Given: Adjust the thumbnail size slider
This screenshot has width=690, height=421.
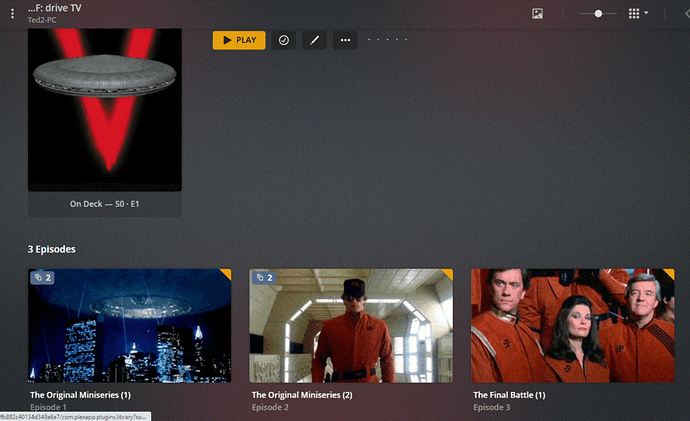Looking at the screenshot, I should (598, 14).
